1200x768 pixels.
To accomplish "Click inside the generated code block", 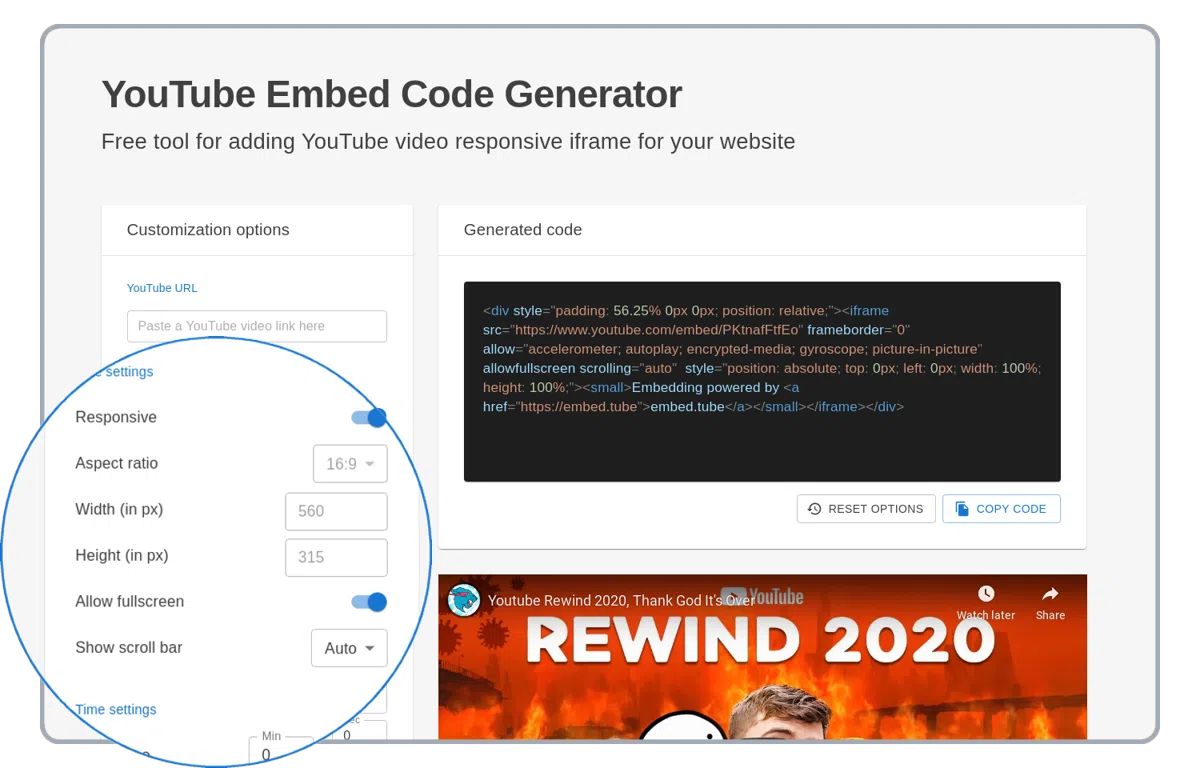I will (x=761, y=440).
